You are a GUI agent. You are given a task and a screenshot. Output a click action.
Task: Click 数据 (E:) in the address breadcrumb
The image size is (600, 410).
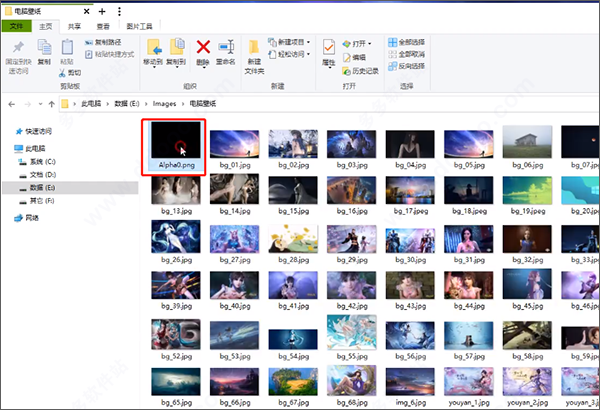(127, 104)
